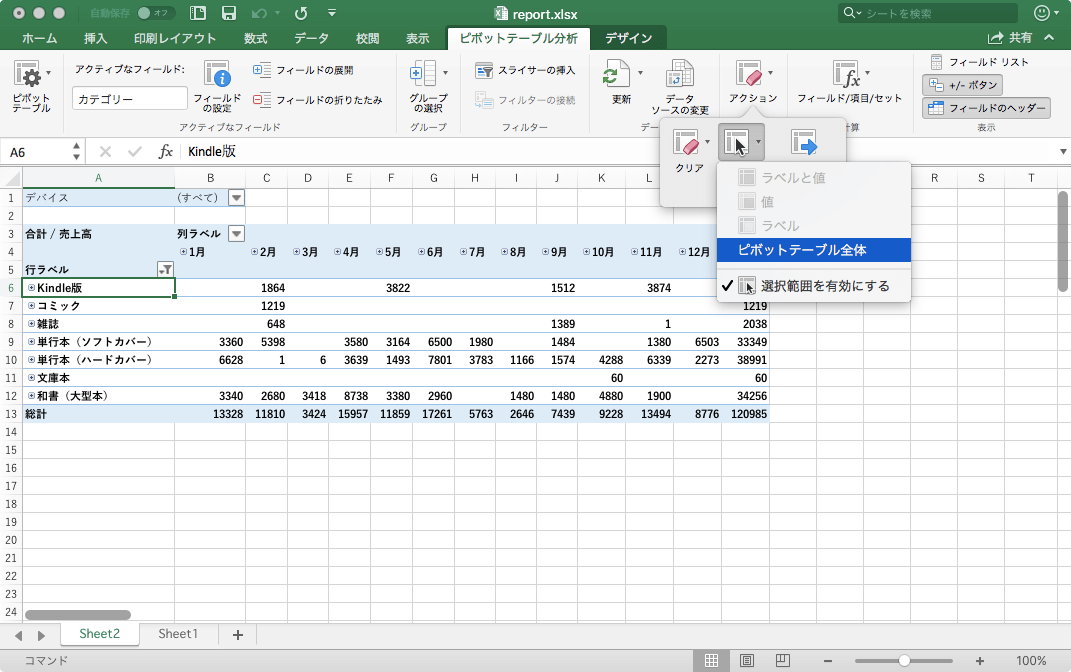
Task: Open Group Selection (グループの選択)
Action: [428, 85]
